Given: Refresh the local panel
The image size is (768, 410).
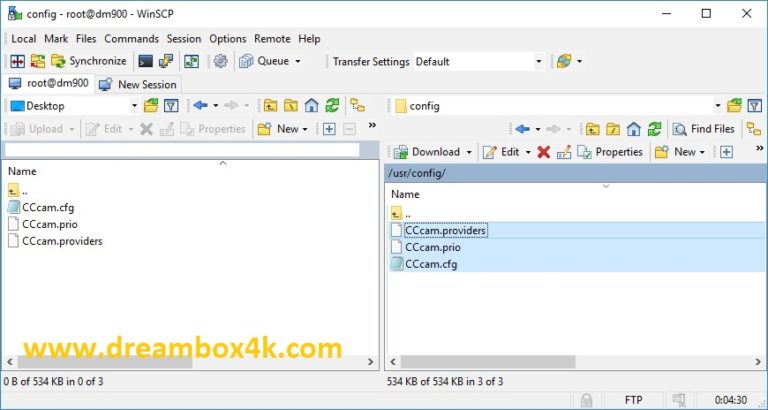Looking at the screenshot, I should coord(332,105).
